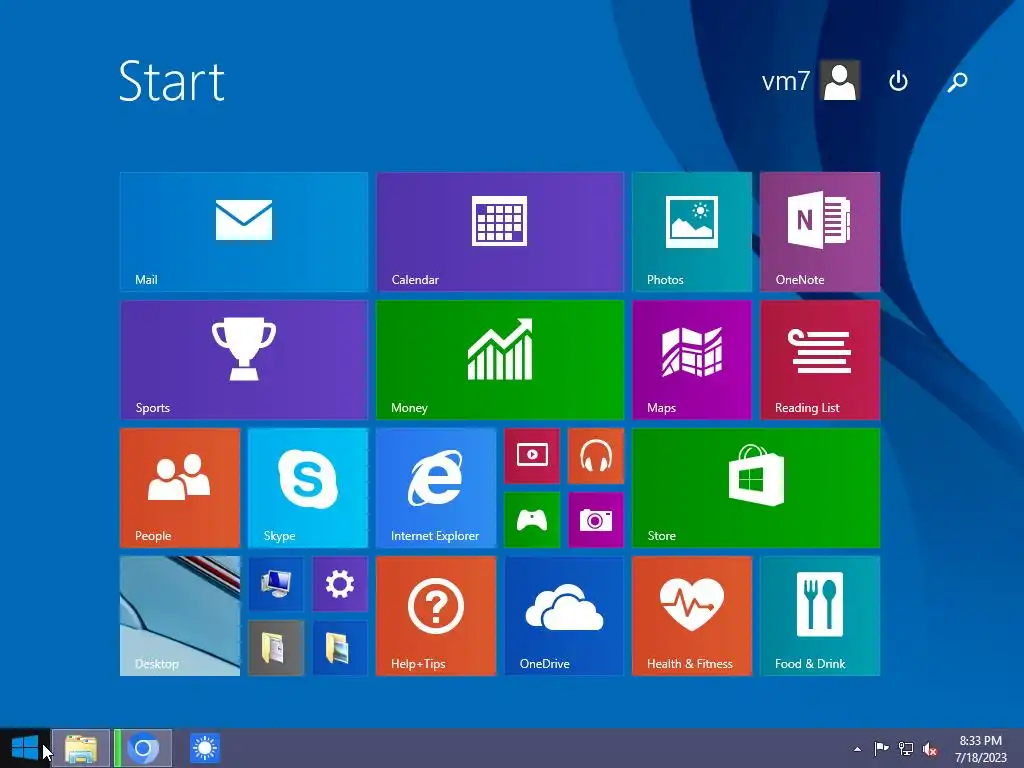
Task: Open the vm7 user account menu
Action: tap(810, 81)
